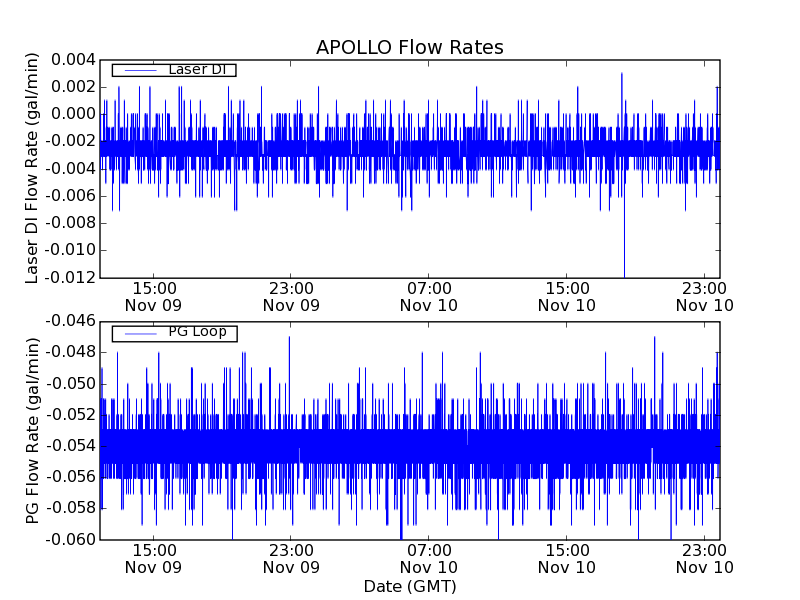Click lower plot's "07:00 Nov 10" time tick
800x600 pixels.
click(429, 558)
